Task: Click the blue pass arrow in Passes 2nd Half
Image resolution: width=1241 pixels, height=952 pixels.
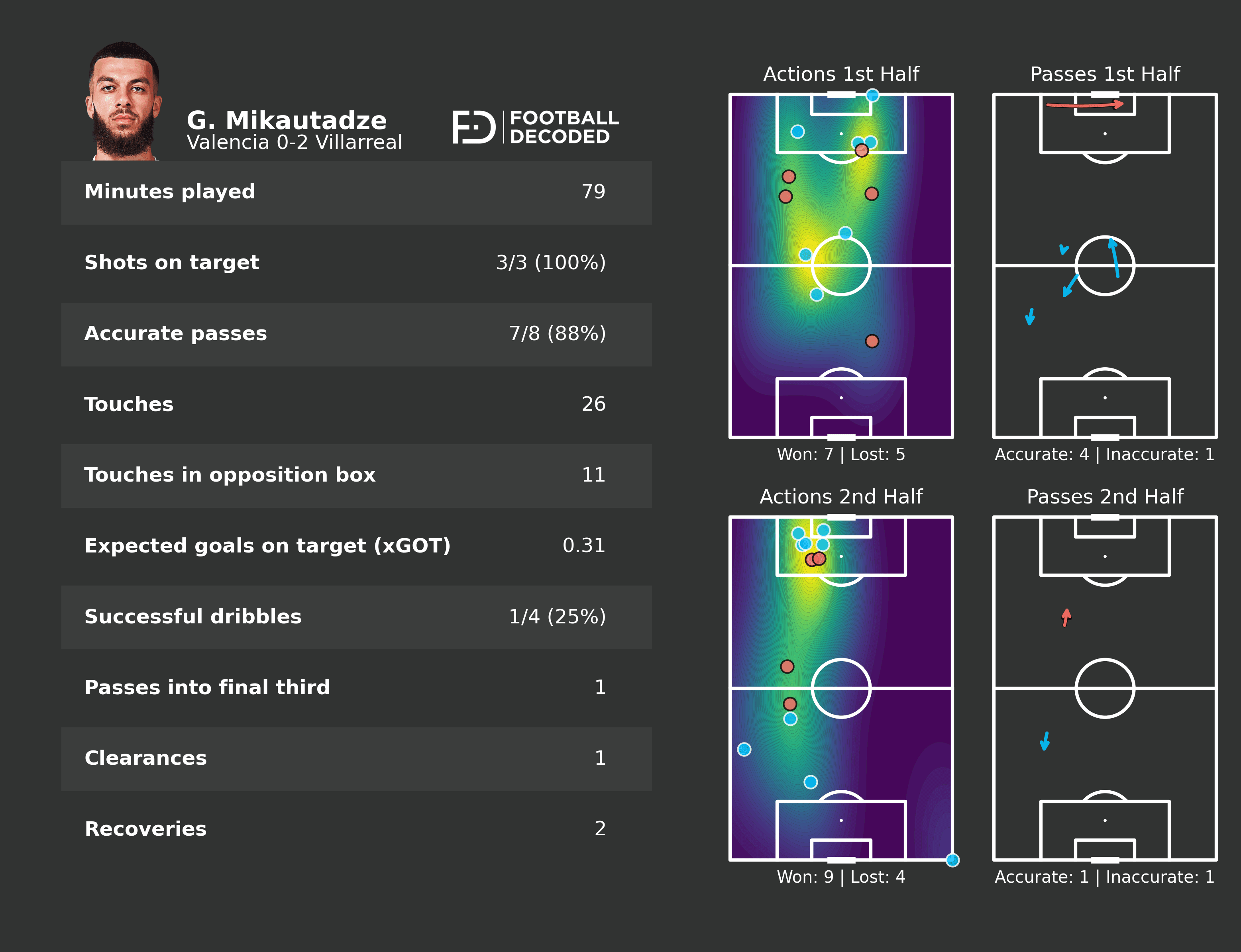Action: coord(1045,740)
